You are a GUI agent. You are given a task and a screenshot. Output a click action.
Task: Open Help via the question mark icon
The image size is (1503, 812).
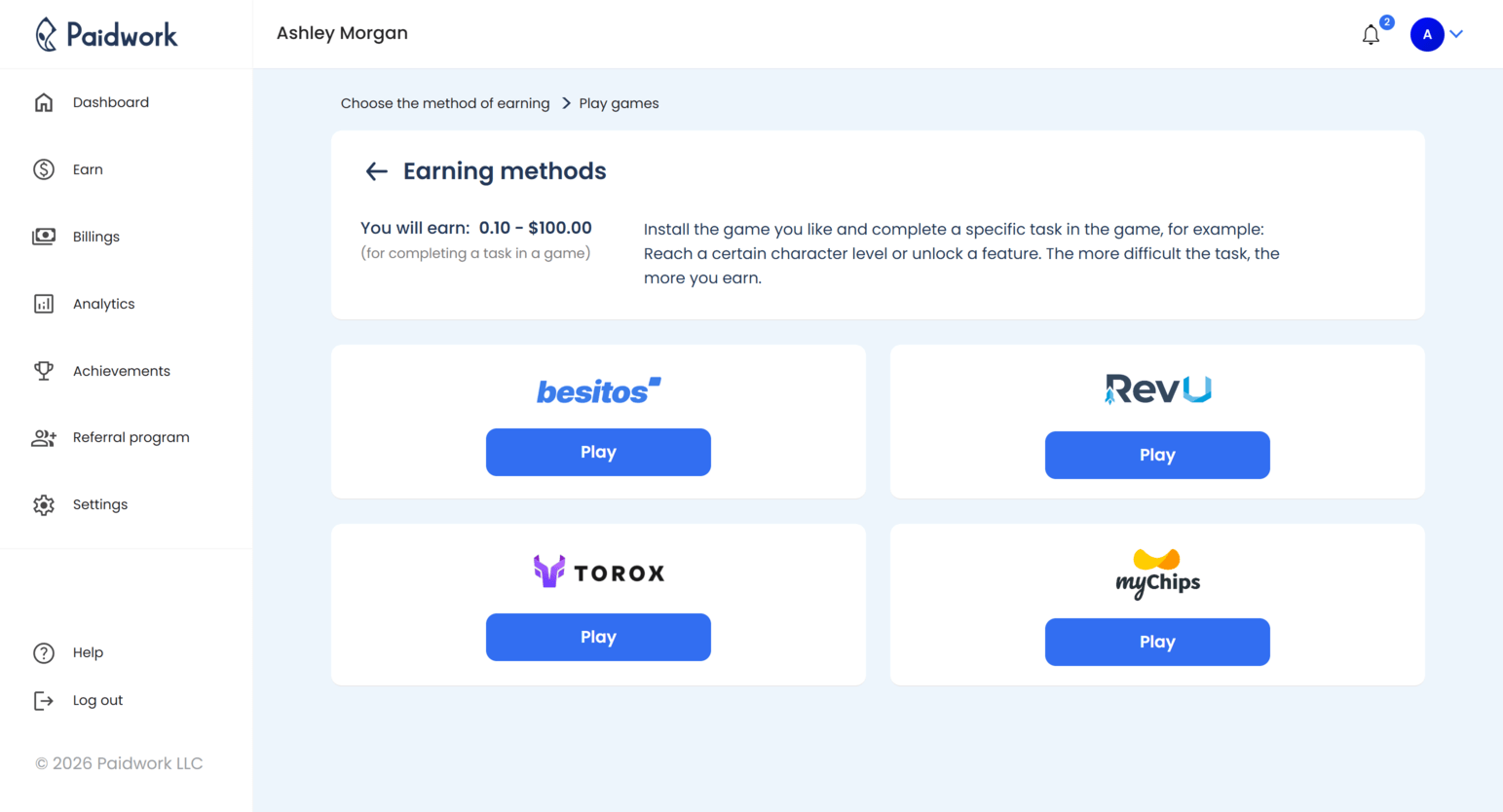(45, 652)
